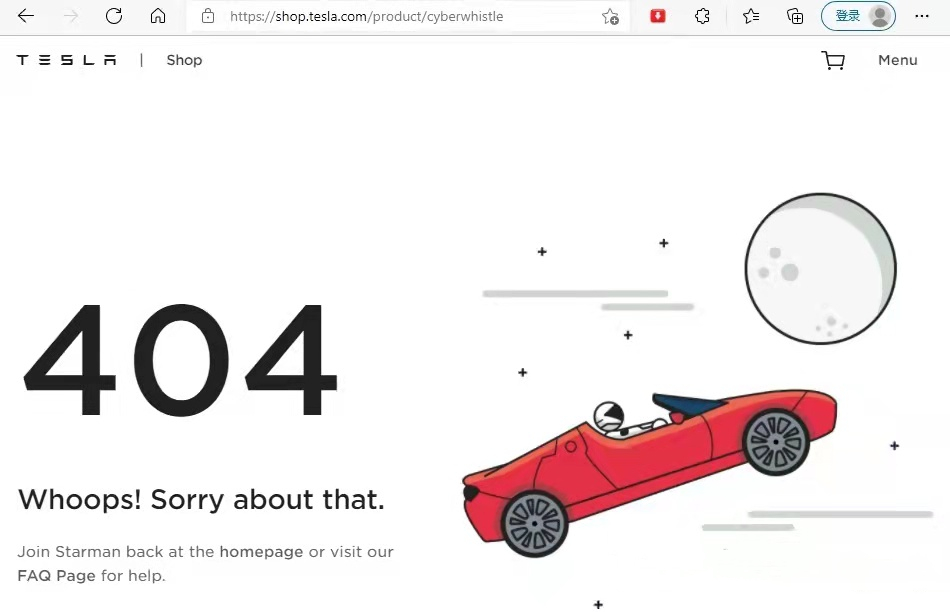This screenshot has width=950, height=612.
Task: Follow the homepage link
Action: click(261, 551)
